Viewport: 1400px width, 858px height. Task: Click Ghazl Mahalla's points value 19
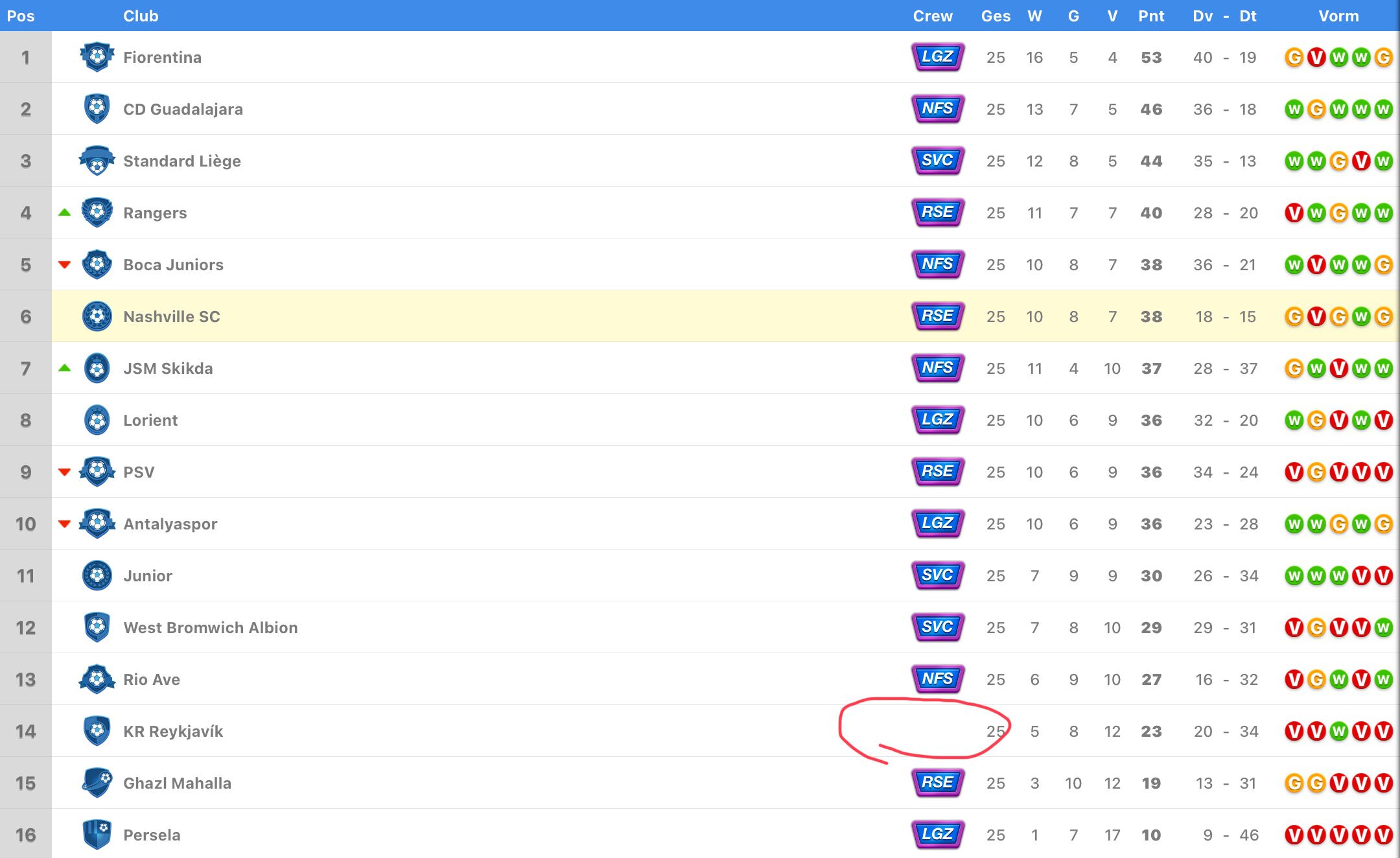(1151, 783)
